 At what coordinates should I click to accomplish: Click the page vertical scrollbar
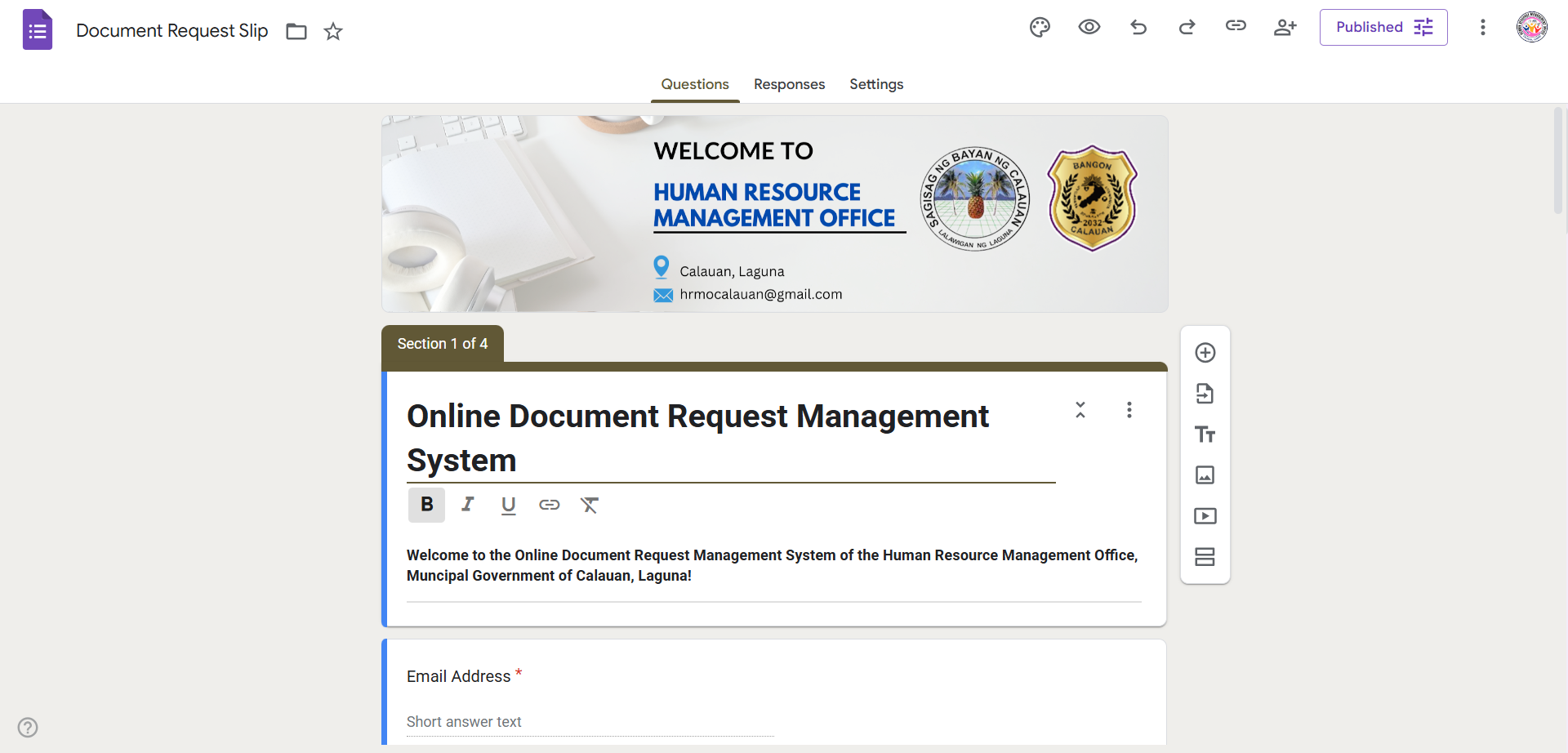tap(1557, 161)
